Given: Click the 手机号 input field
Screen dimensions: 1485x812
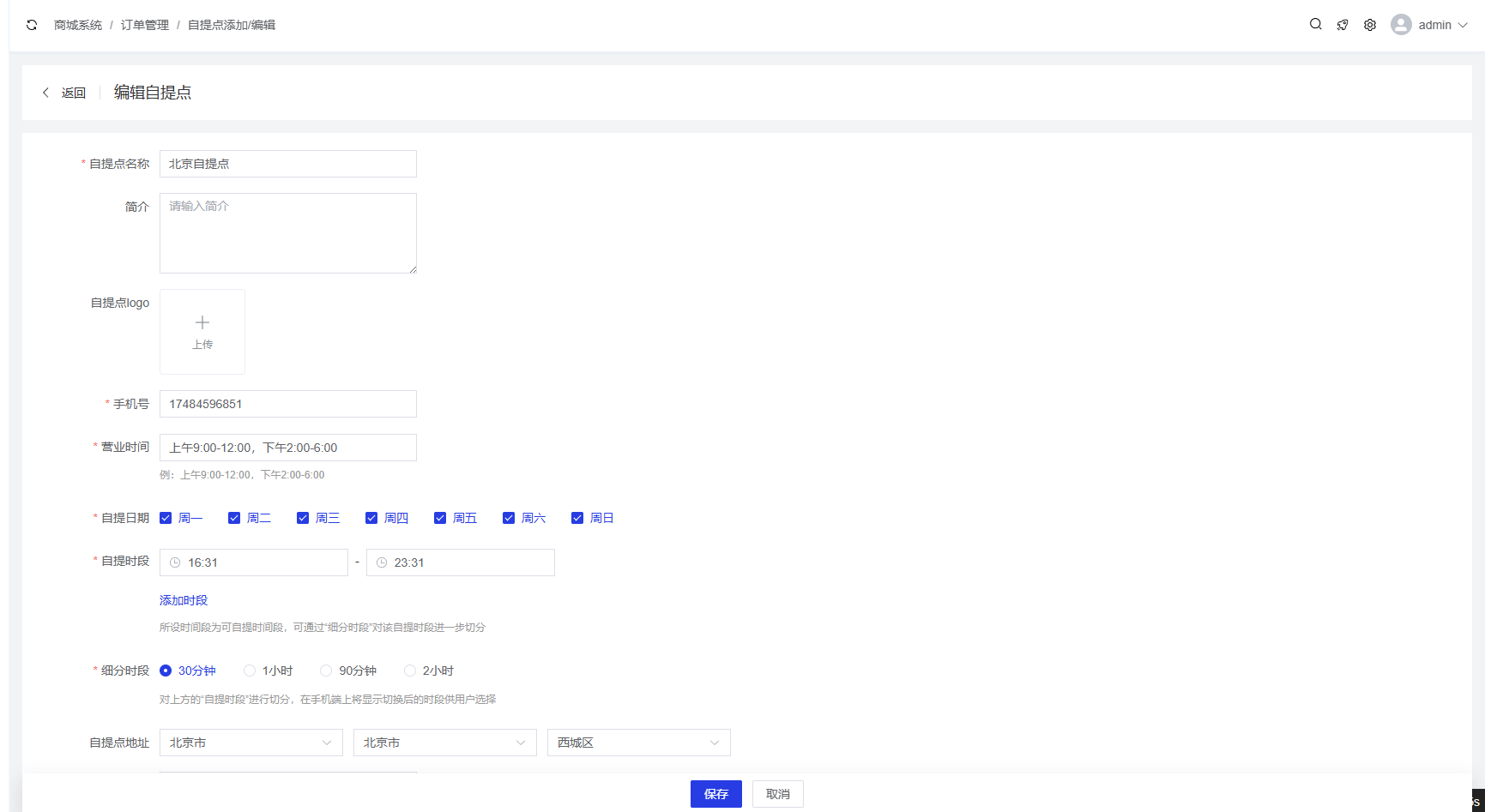Looking at the screenshot, I should 287,404.
